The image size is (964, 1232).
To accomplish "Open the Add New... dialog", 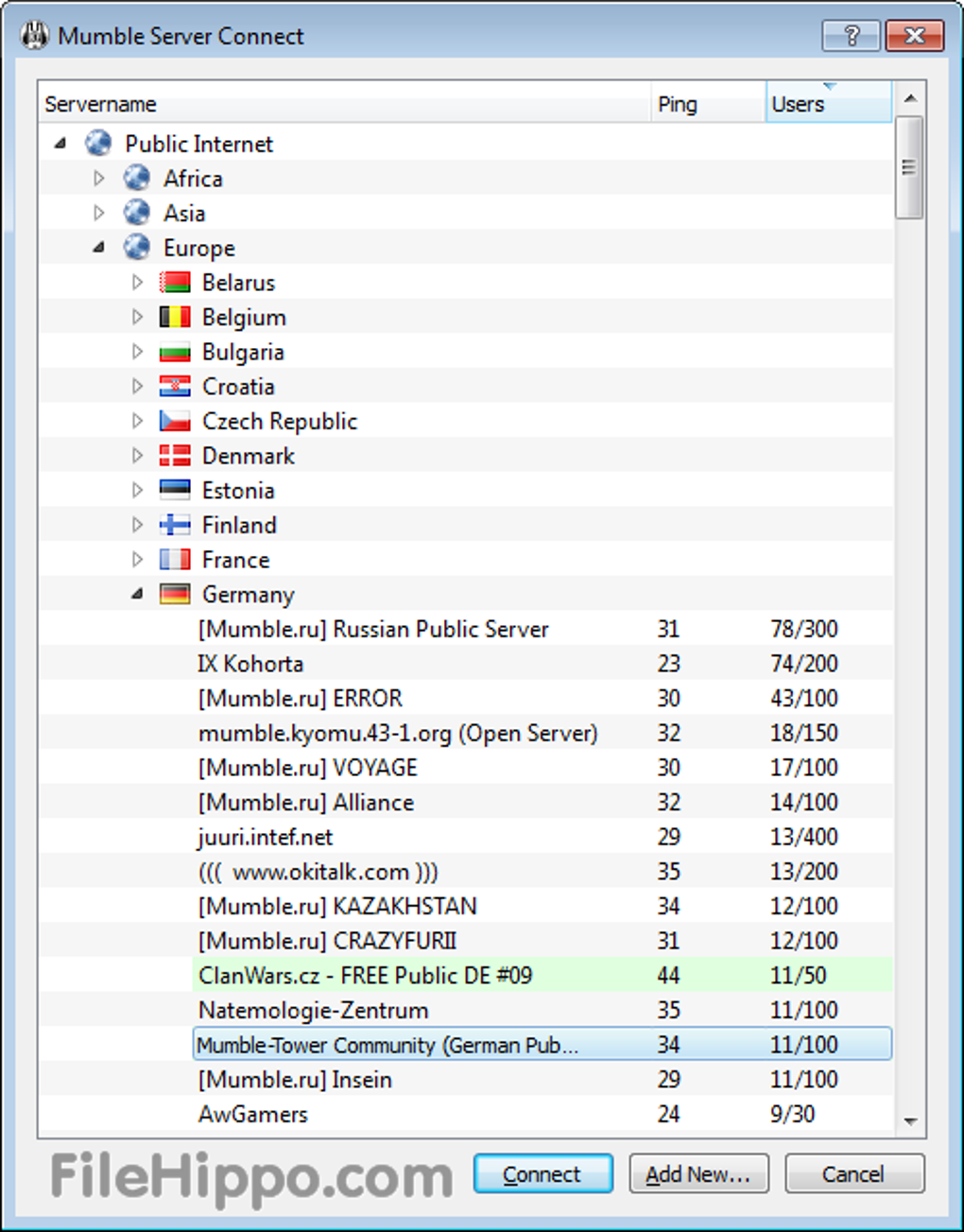I will click(698, 1174).
